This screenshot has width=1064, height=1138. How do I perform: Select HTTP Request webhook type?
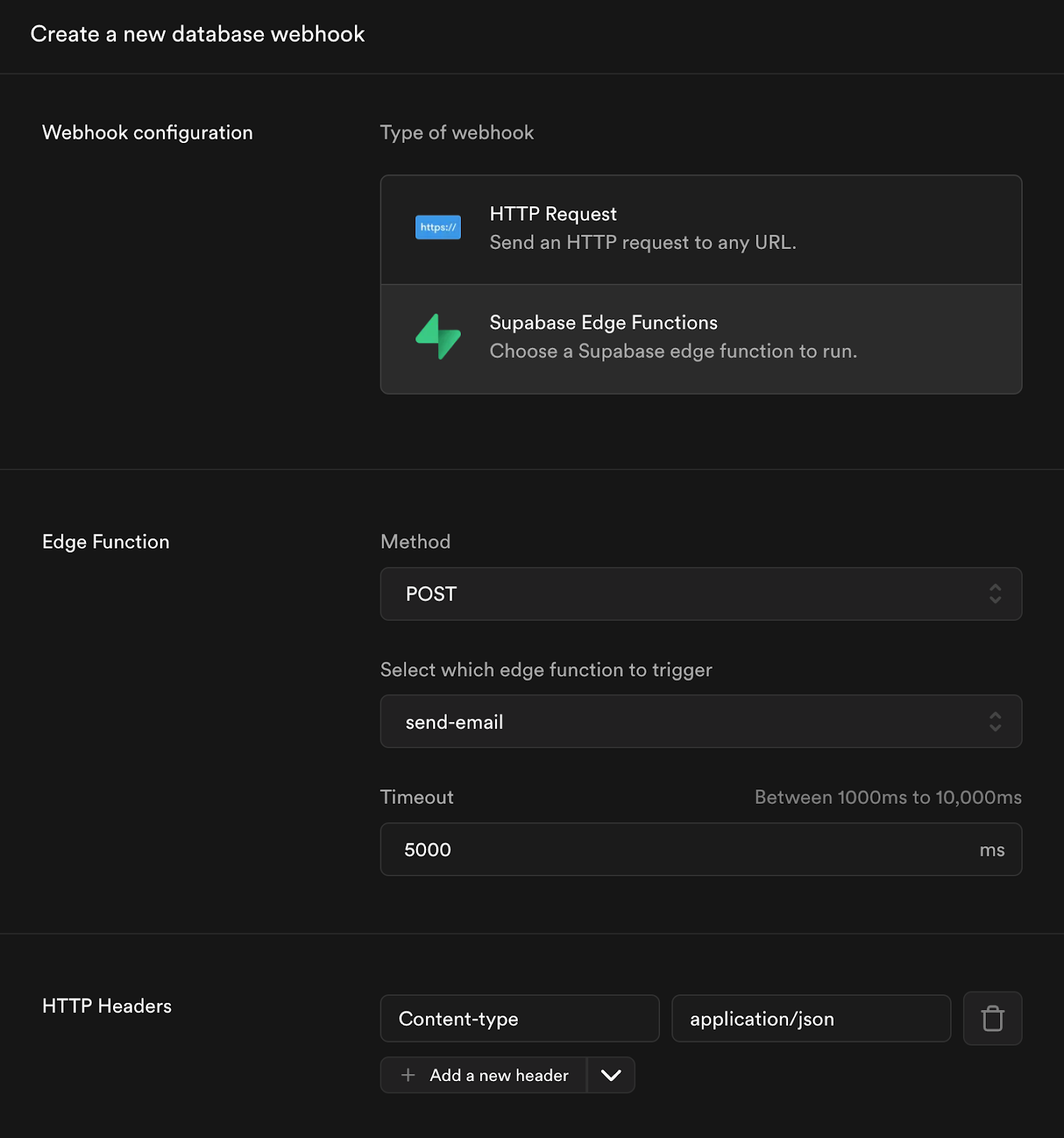click(x=701, y=230)
